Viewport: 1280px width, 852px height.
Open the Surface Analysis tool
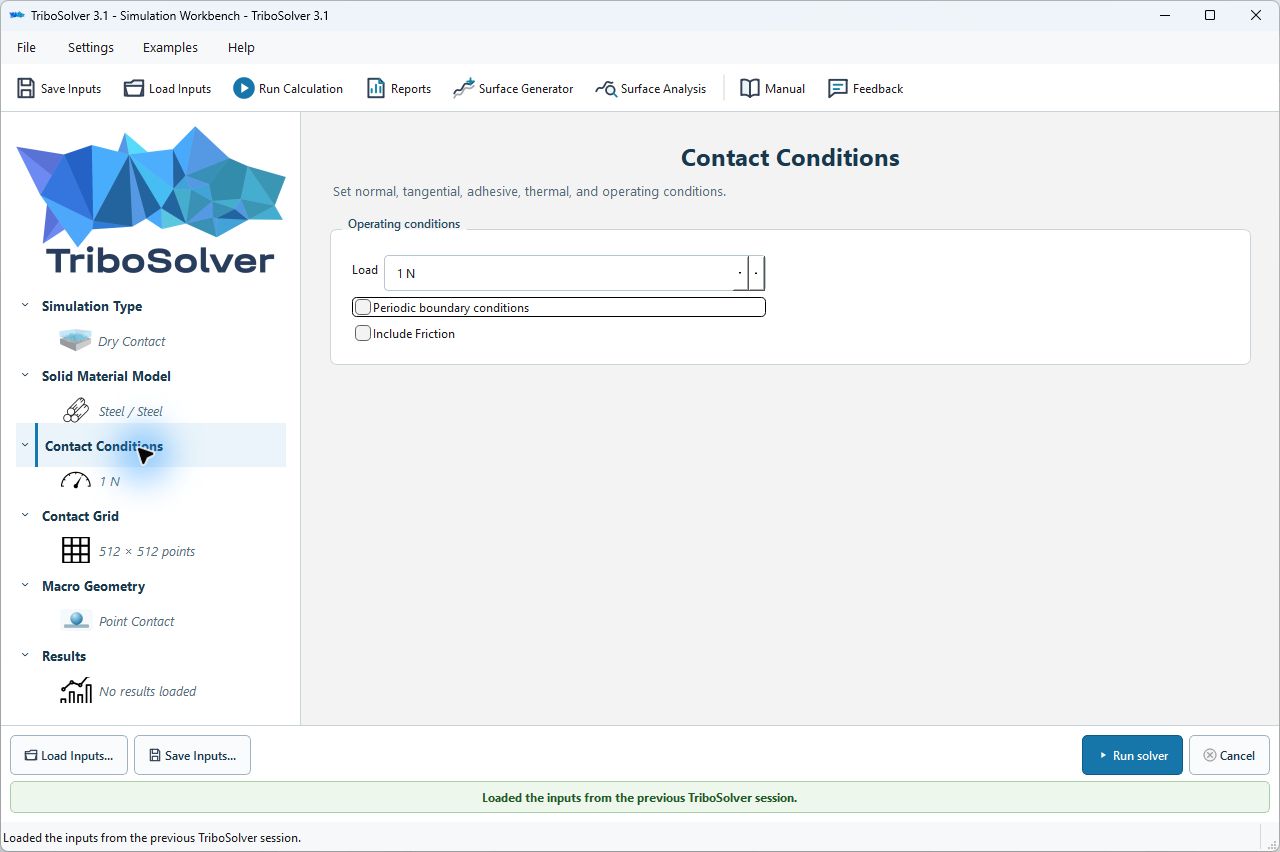[650, 89]
